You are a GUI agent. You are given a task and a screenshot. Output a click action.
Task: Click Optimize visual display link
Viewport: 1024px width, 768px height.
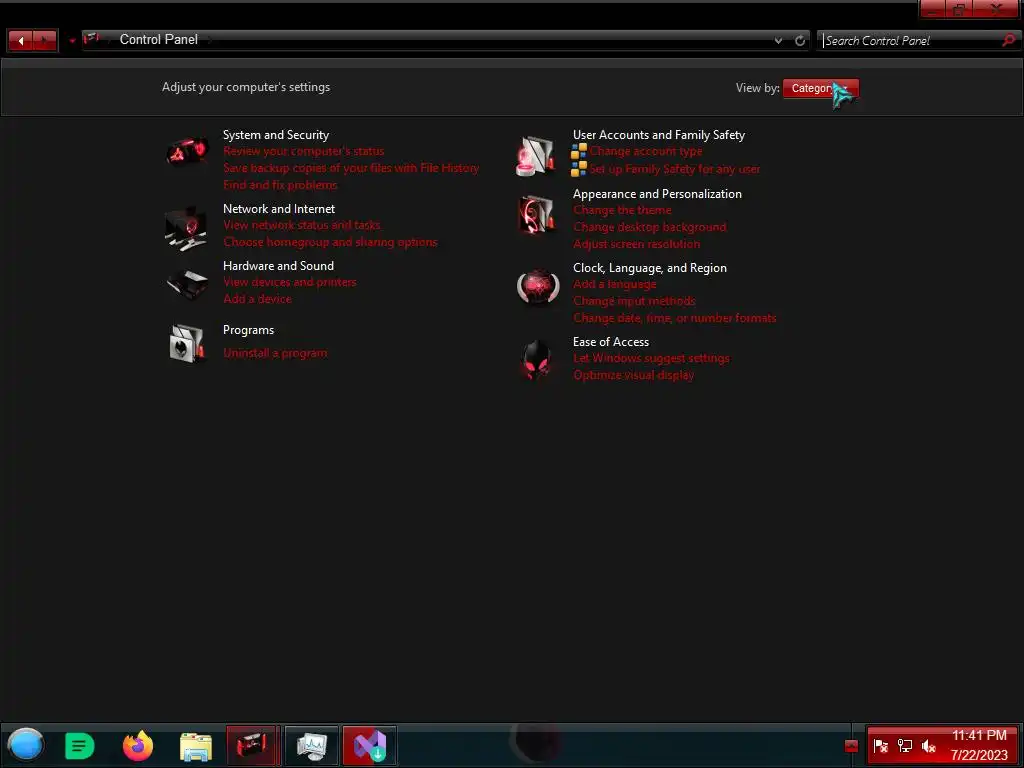633,376
